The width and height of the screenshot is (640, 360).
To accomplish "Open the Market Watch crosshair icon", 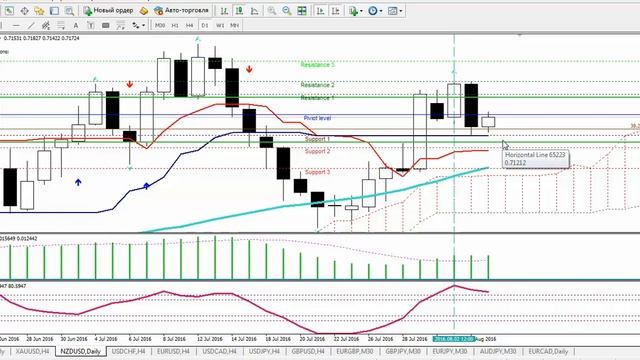I will 24,11.
